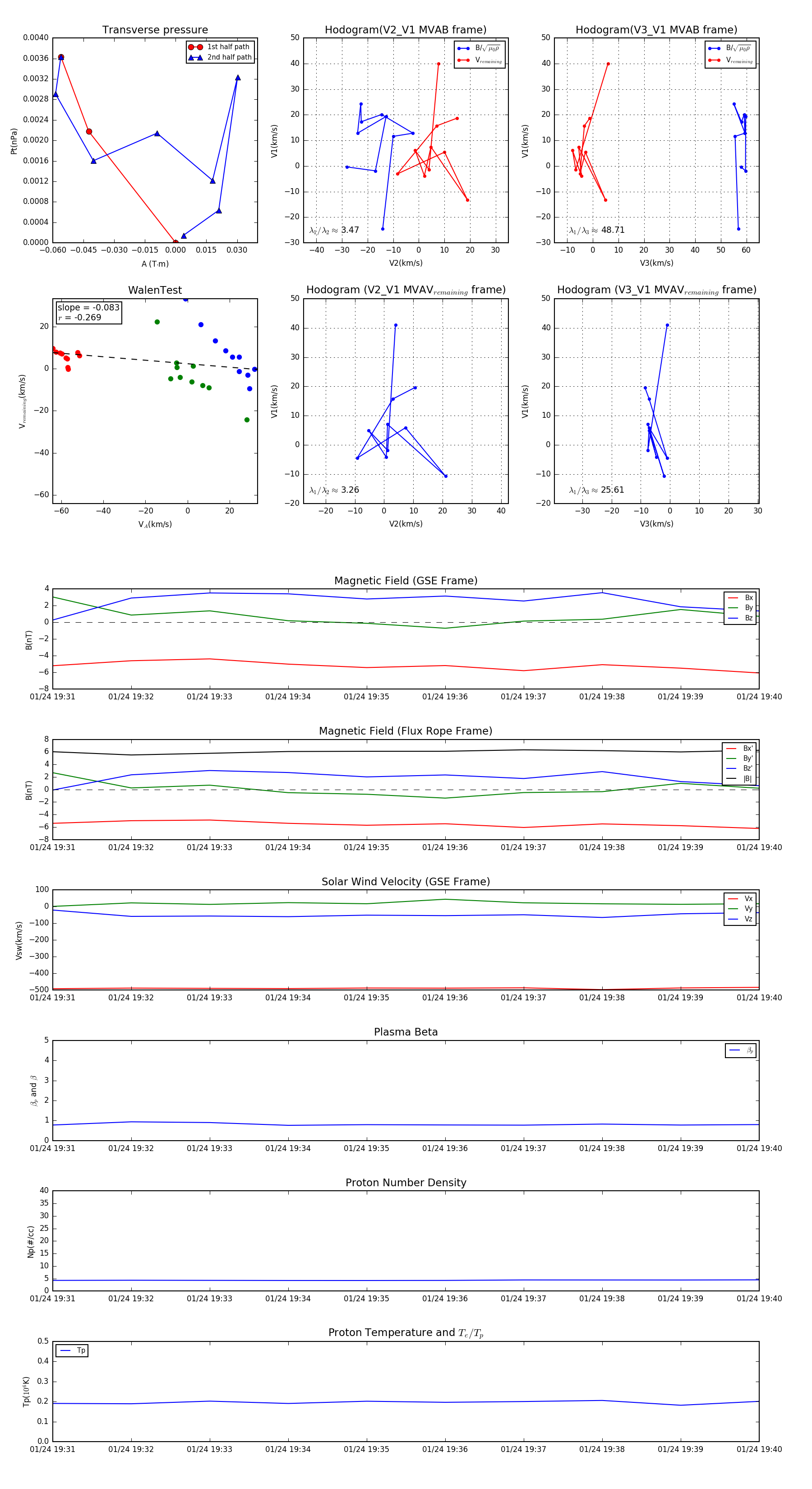Select the λ1/λ2 ≈ 3.47 annotation
Viewport: 812px width, 1489px height.
click(x=334, y=230)
